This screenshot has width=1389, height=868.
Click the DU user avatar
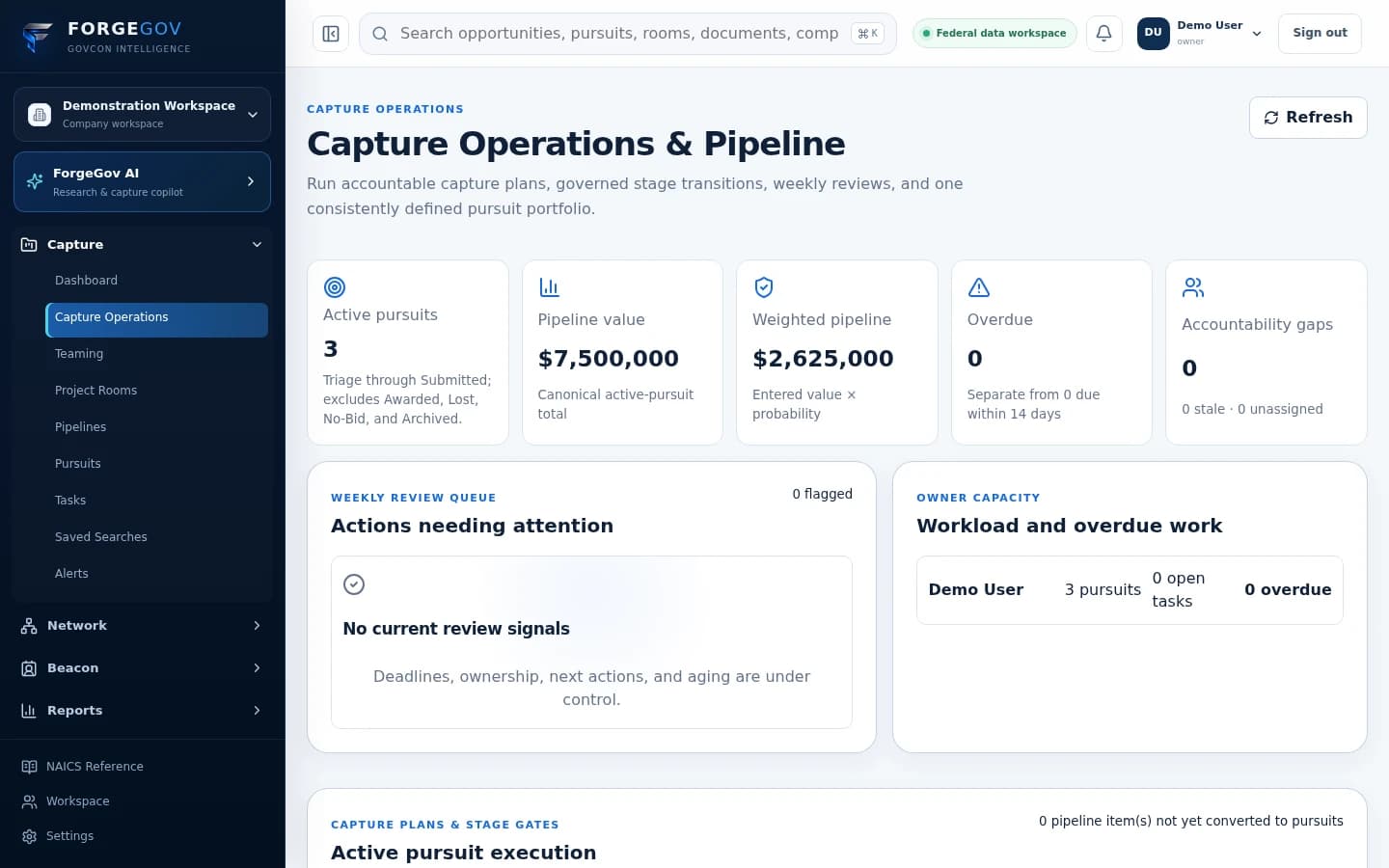(x=1154, y=33)
